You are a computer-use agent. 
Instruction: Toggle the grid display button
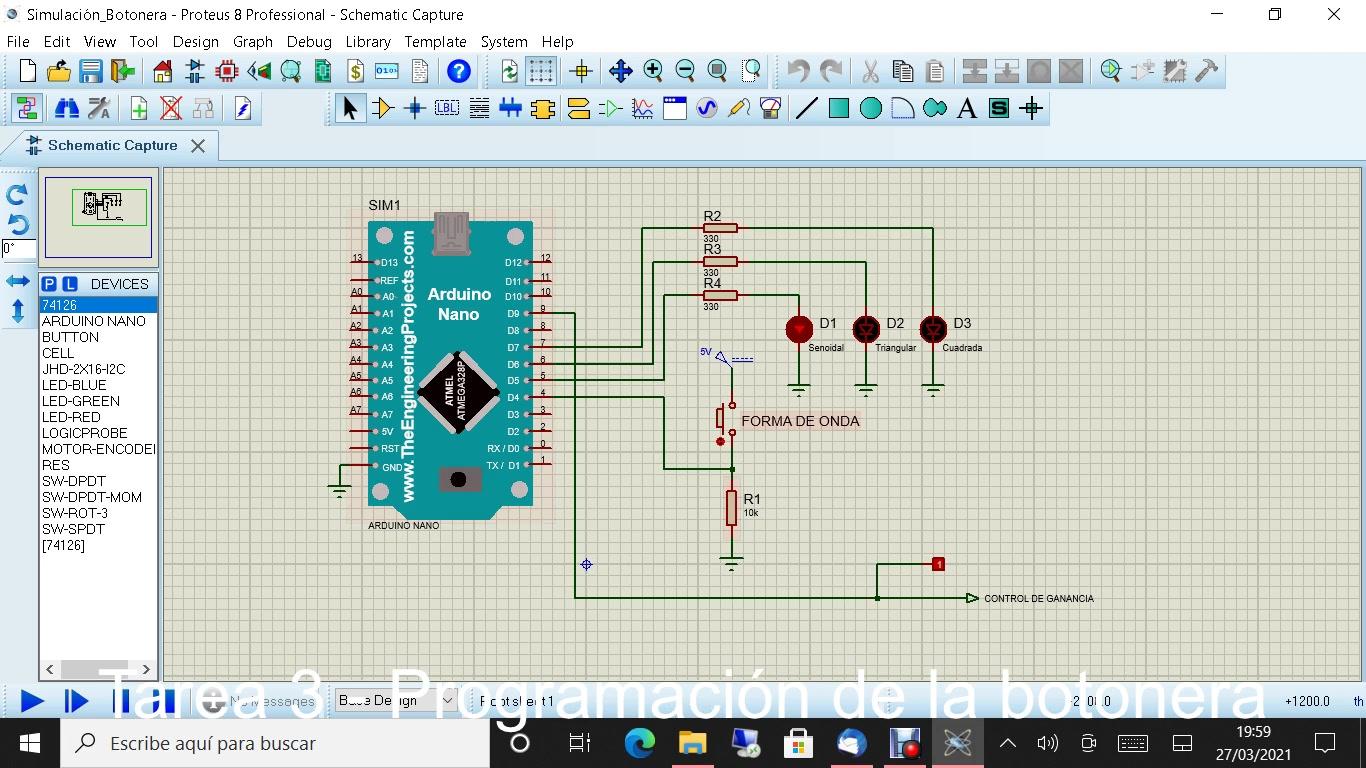[541, 71]
